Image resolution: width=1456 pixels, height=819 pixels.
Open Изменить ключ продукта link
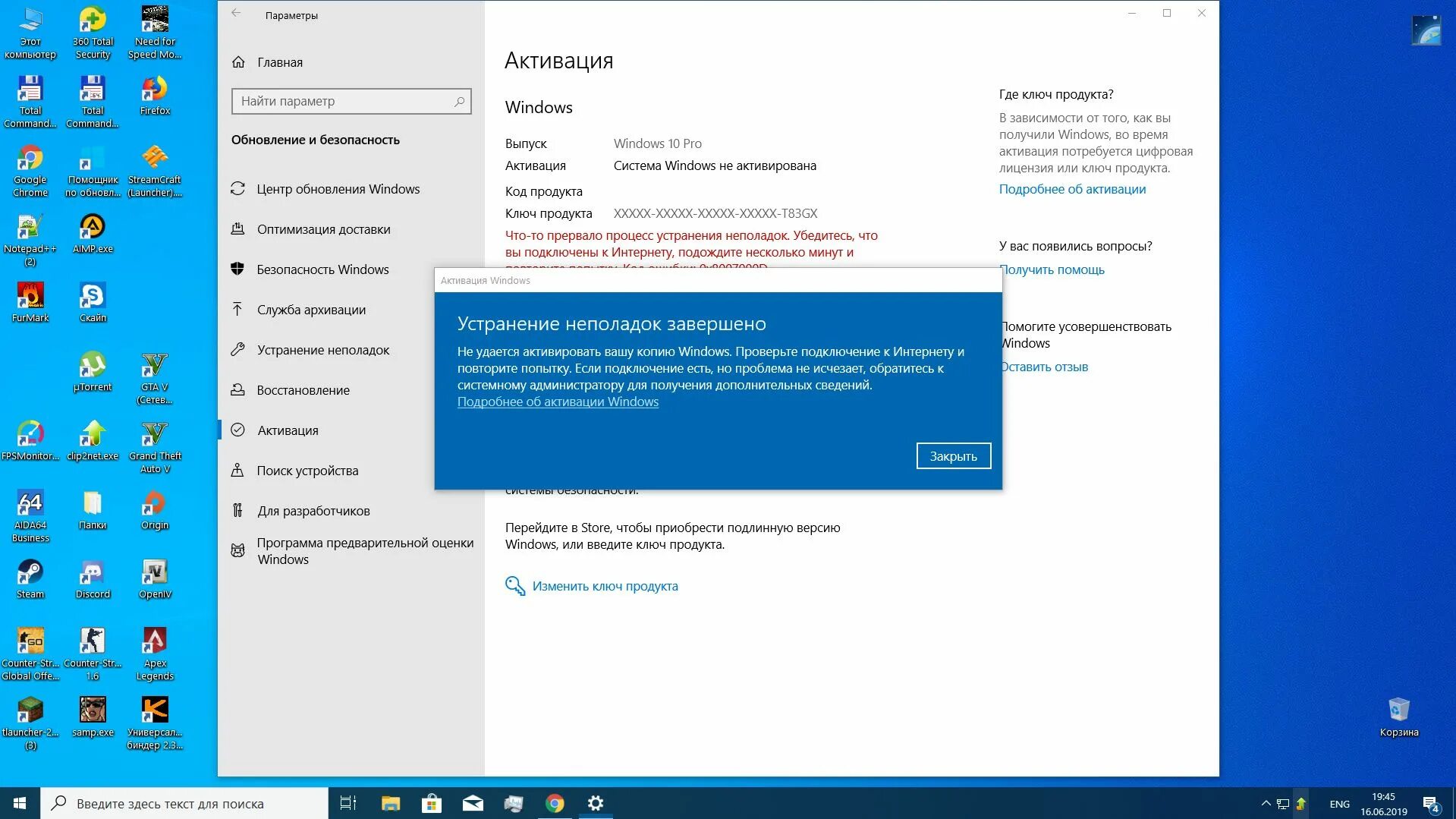point(605,585)
